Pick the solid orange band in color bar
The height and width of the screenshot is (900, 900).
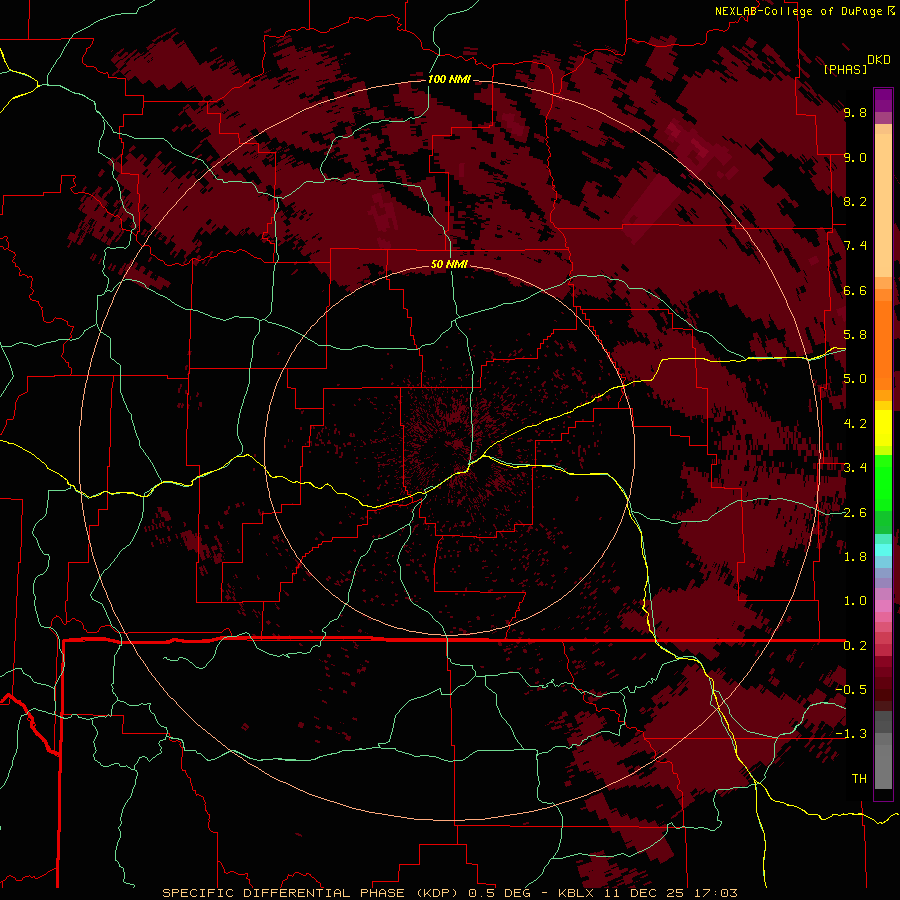click(883, 344)
